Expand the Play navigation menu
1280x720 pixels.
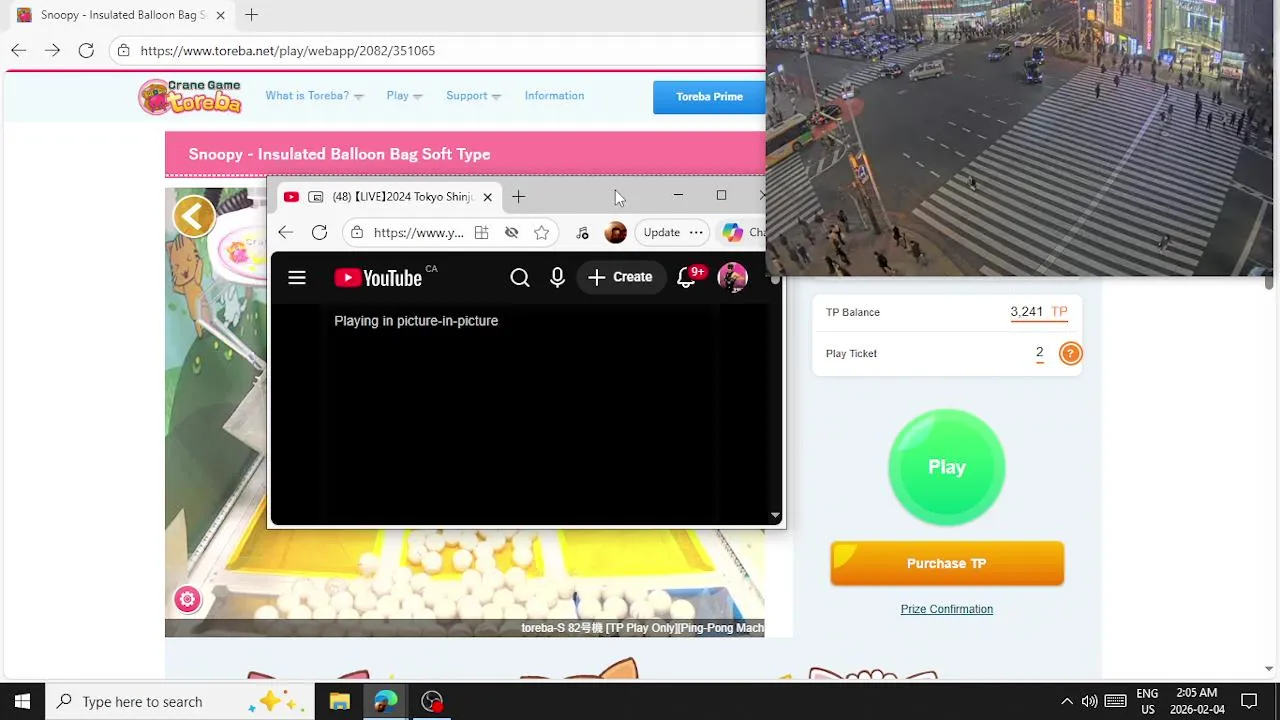404,96
